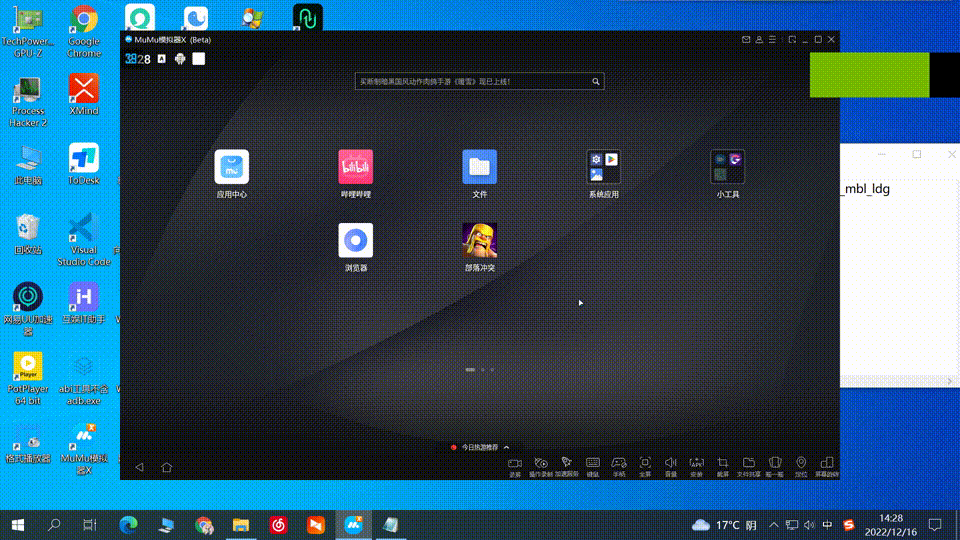Open the gamepad (手柄) settings
Image resolution: width=960 pixels, height=540 pixels.
(619, 467)
